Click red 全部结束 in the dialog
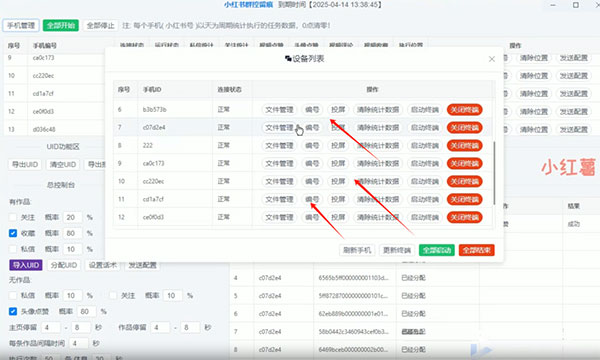The width and height of the screenshot is (600, 360). 476,251
